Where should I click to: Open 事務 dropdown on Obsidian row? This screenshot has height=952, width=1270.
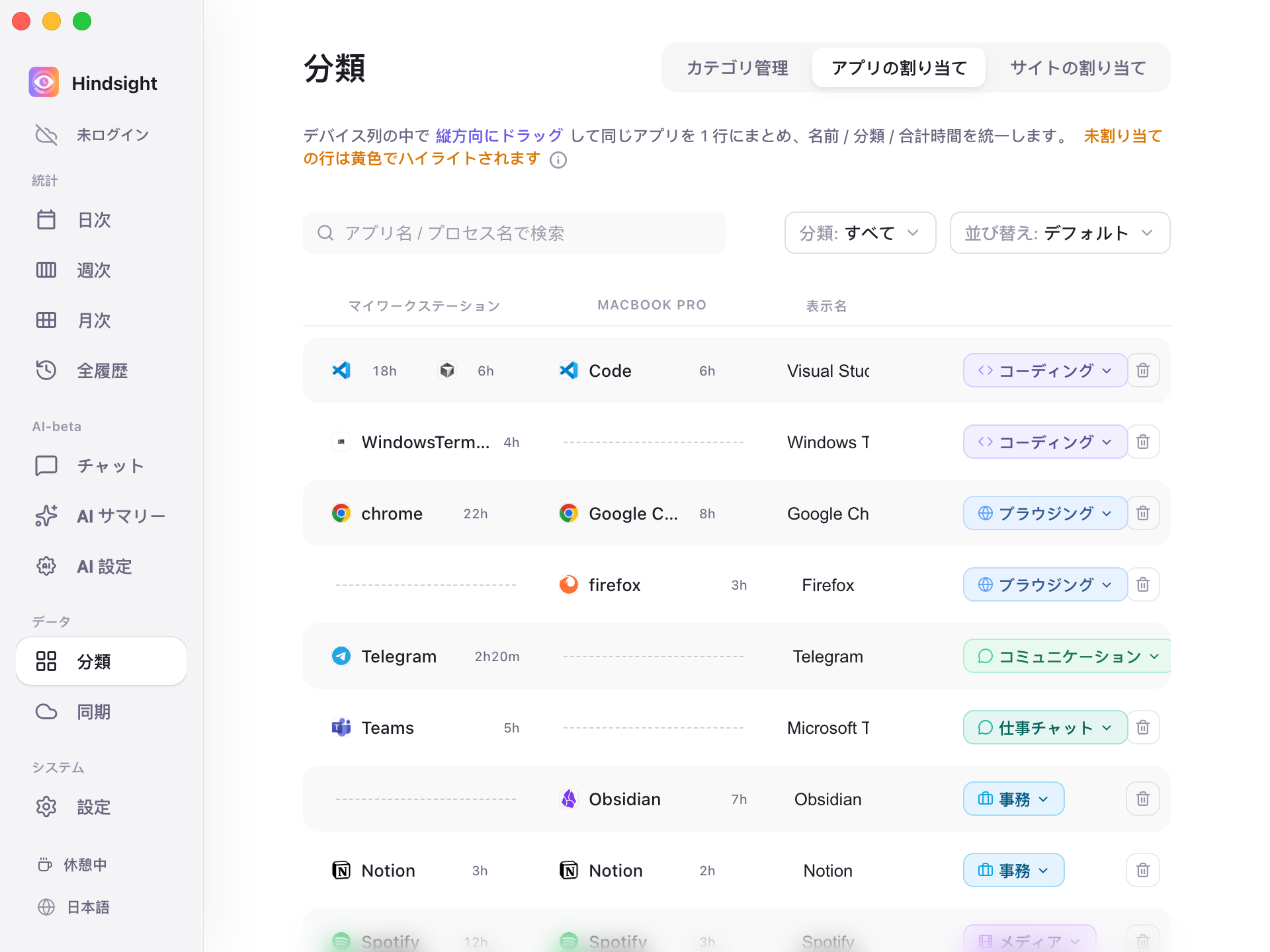coord(1013,799)
